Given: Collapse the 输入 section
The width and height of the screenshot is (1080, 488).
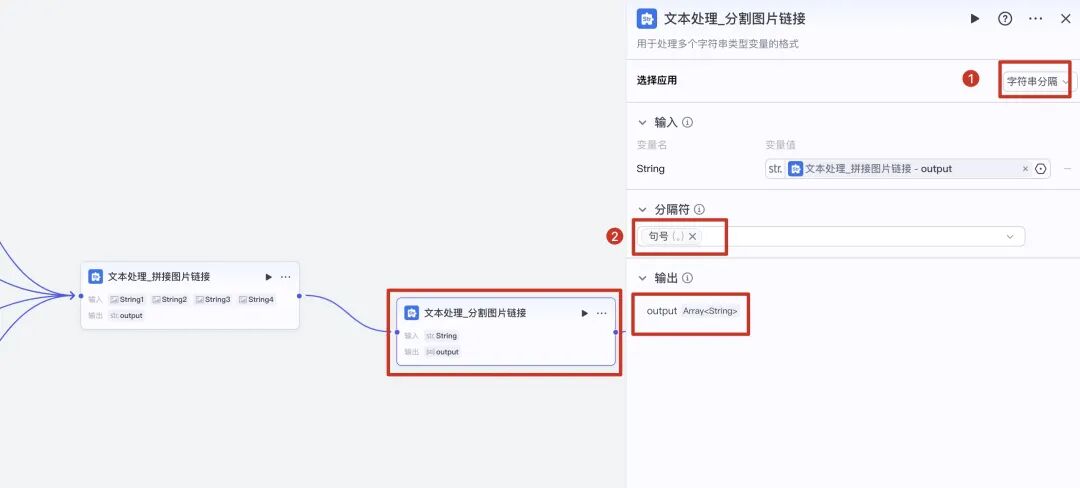Looking at the screenshot, I should [643, 123].
